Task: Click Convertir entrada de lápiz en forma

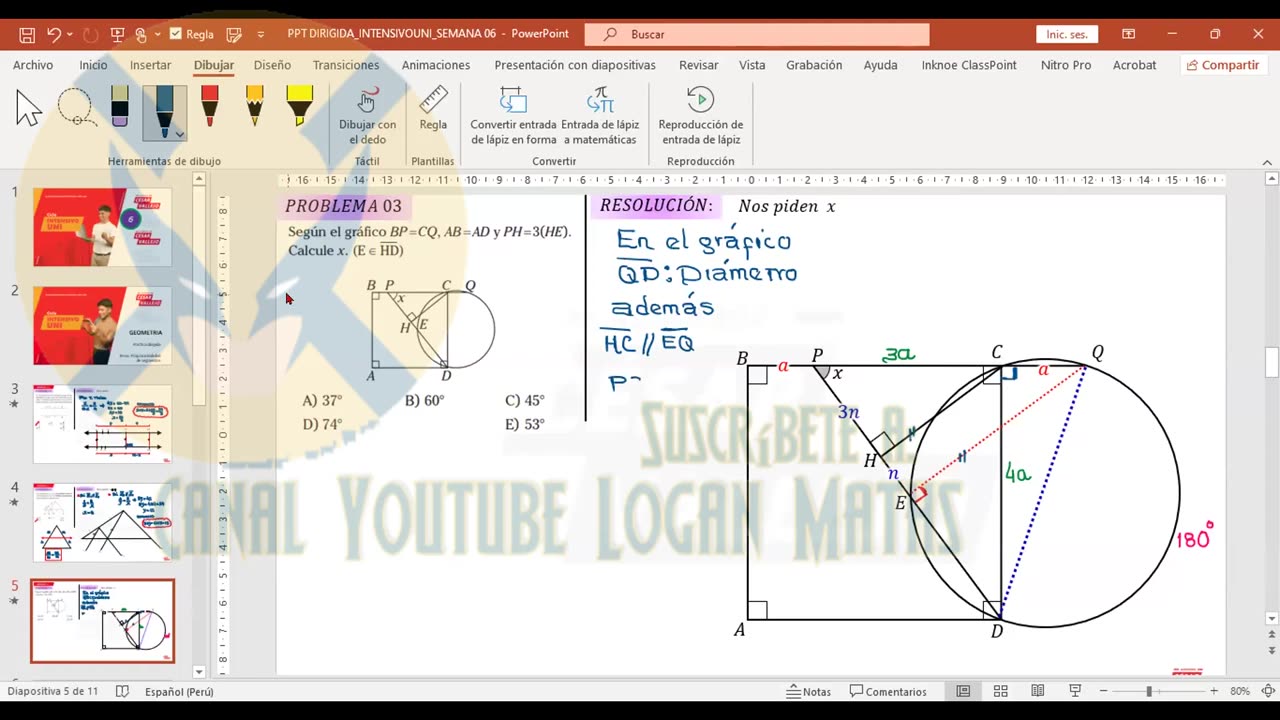Action: coord(513,116)
